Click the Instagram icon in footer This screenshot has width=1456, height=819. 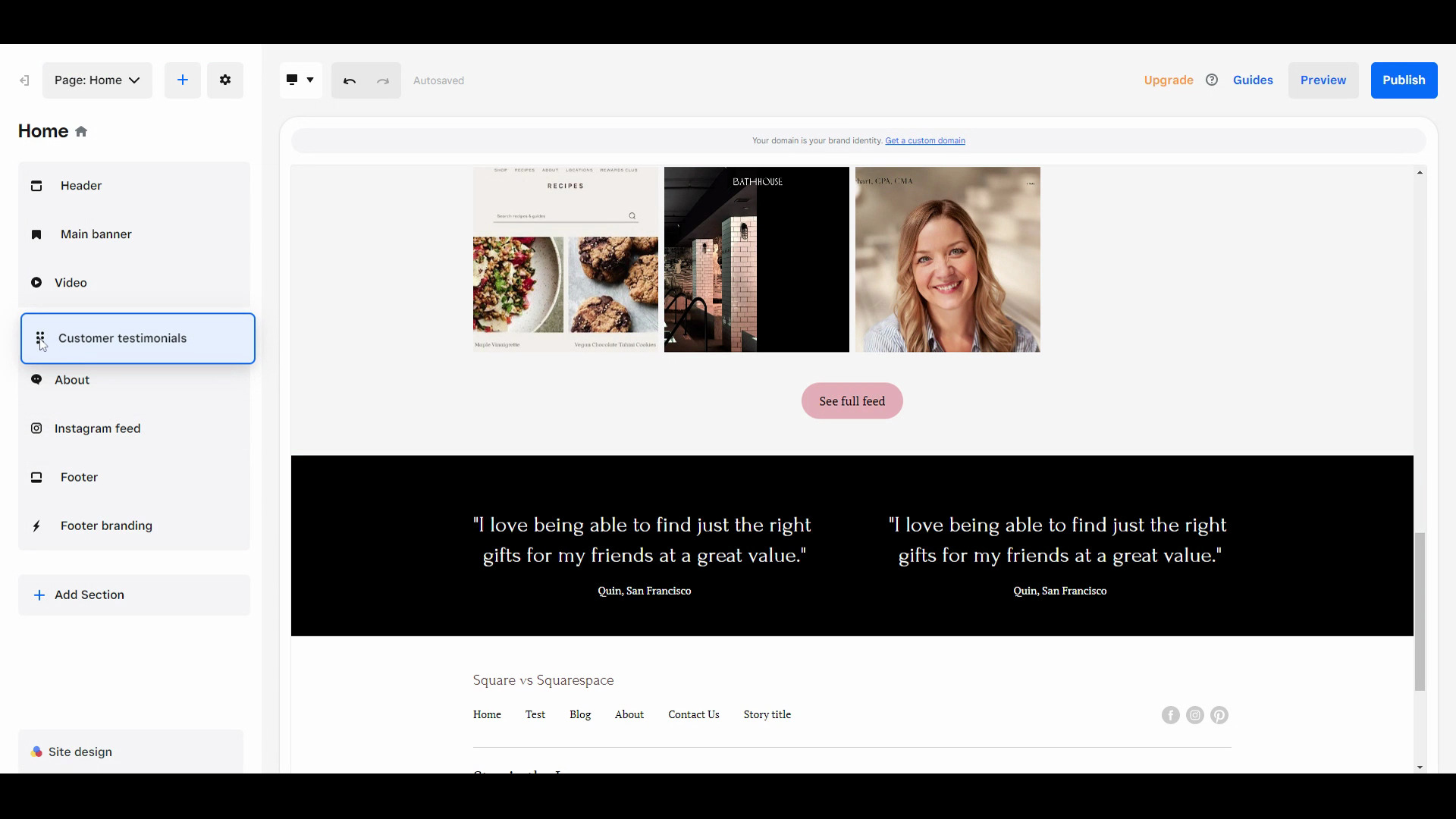pyautogui.click(x=1194, y=715)
